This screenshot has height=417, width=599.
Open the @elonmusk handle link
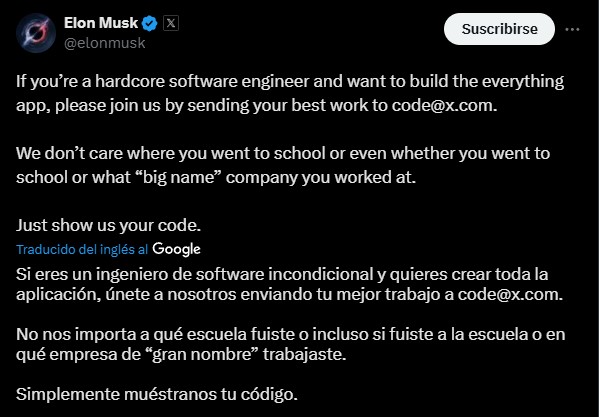(x=105, y=43)
